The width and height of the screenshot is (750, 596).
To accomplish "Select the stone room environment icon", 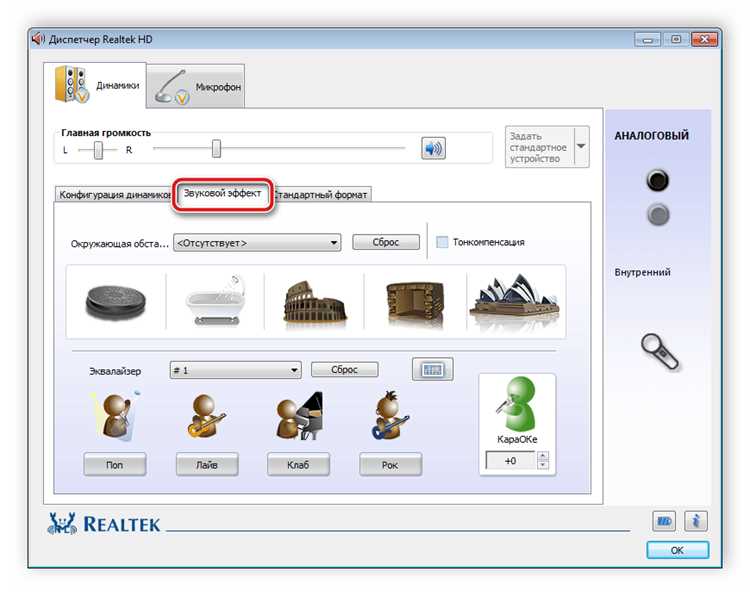I will [x=415, y=301].
